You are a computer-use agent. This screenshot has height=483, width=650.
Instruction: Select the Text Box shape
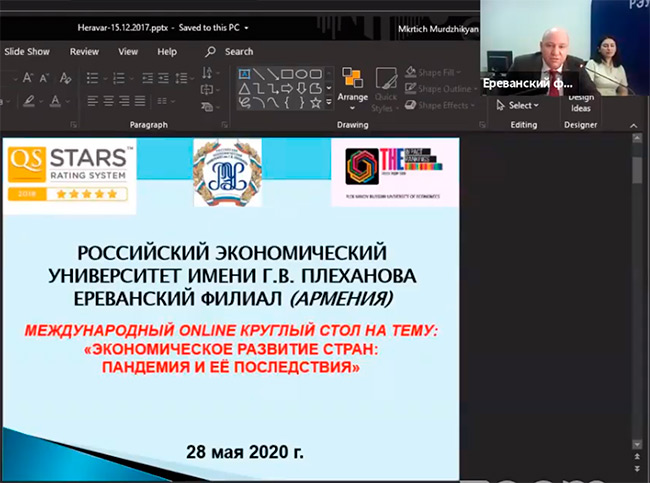[x=245, y=74]
